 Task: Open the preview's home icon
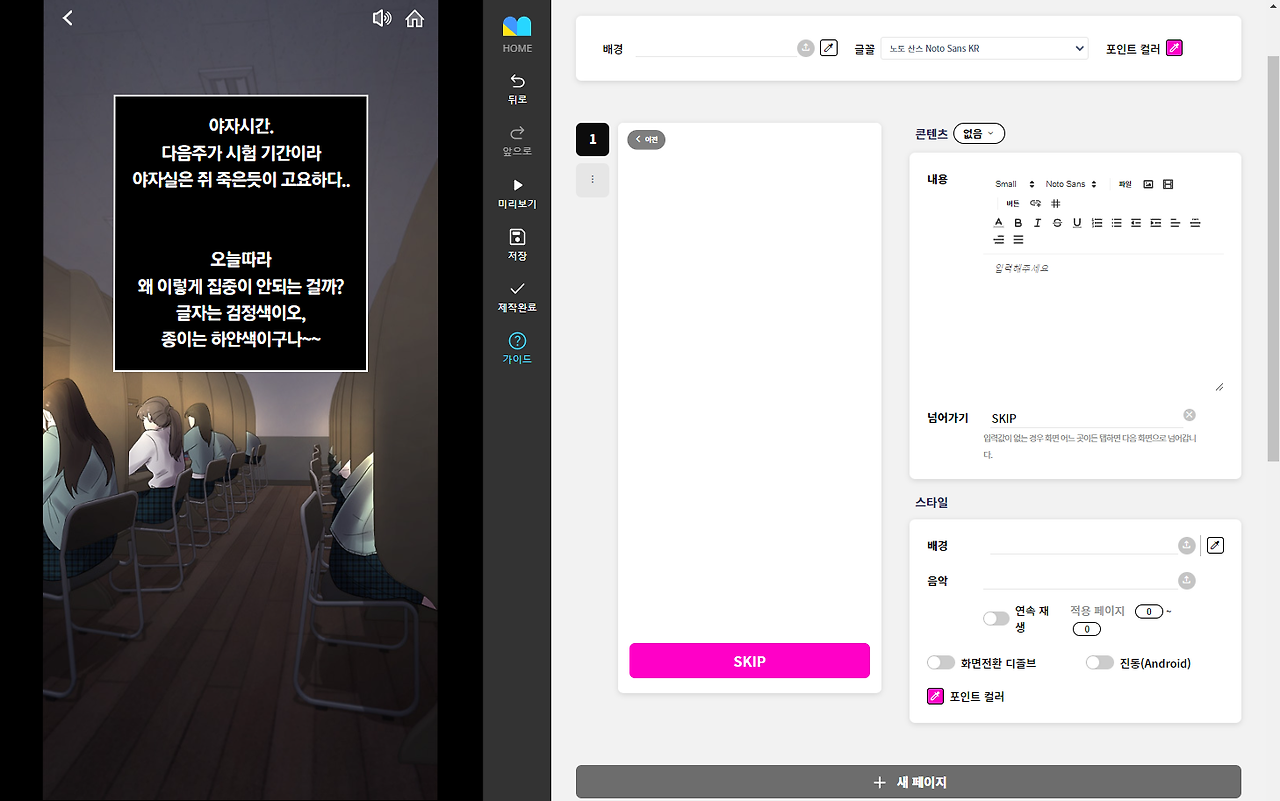click(x=414, y=18)
